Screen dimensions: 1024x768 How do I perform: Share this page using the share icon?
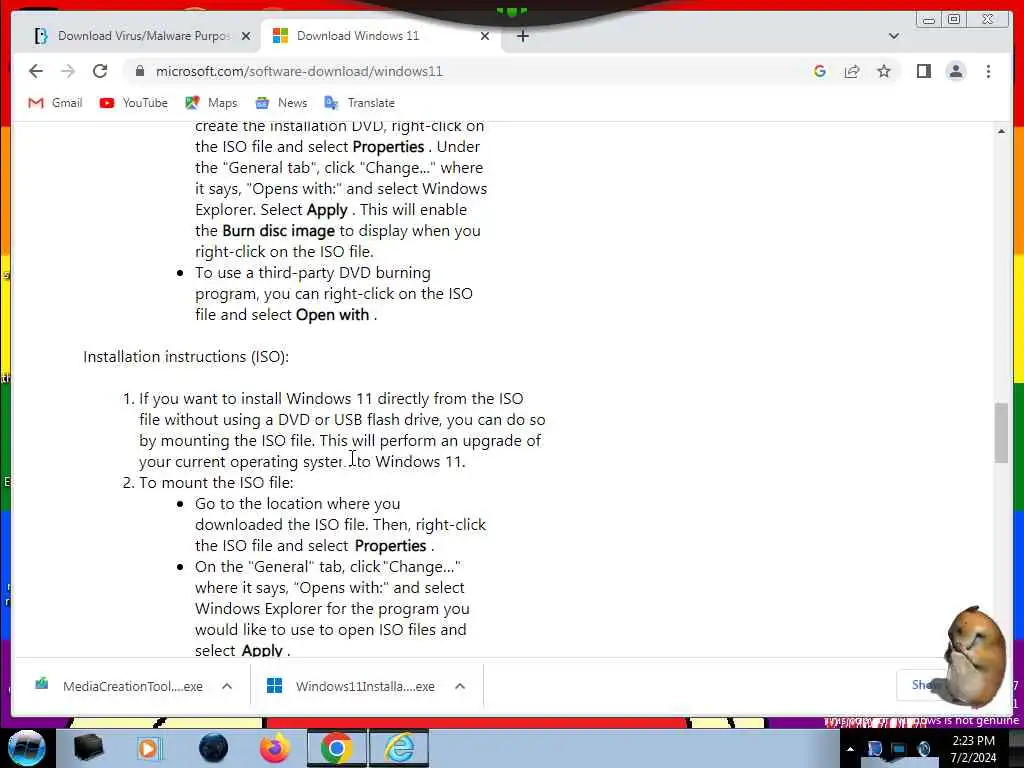852,71
